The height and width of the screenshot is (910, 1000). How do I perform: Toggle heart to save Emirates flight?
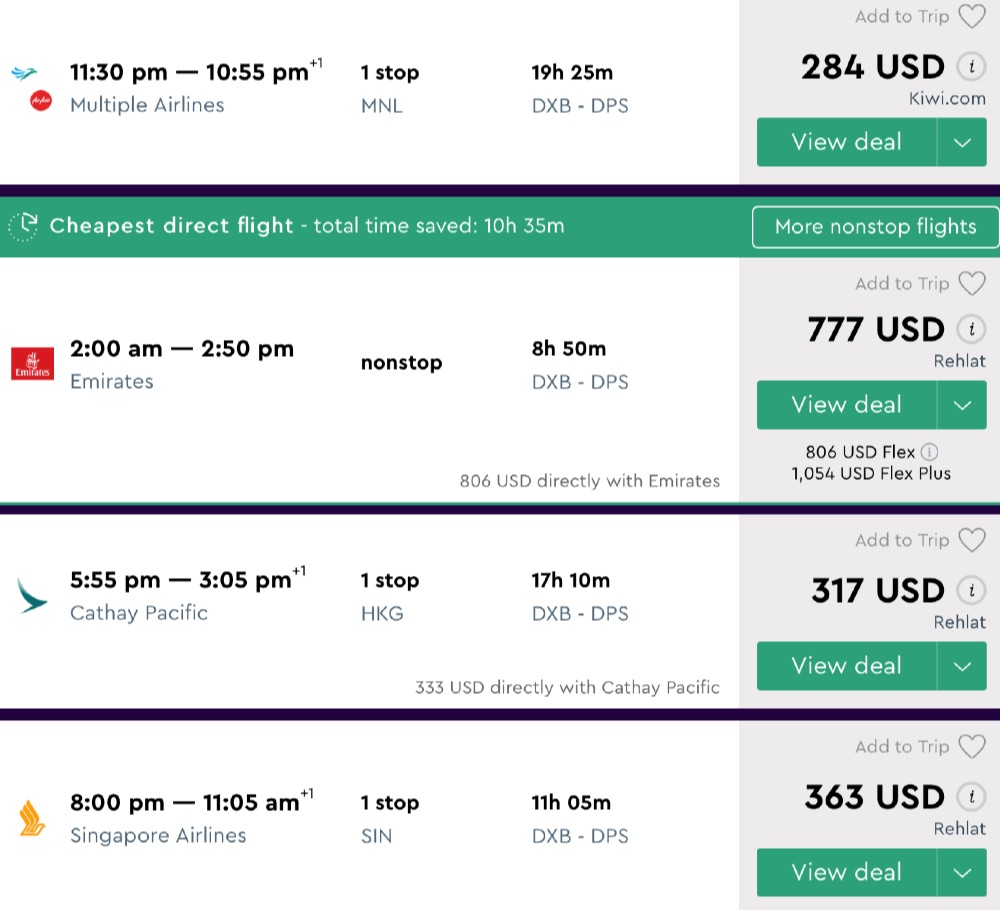971,284
